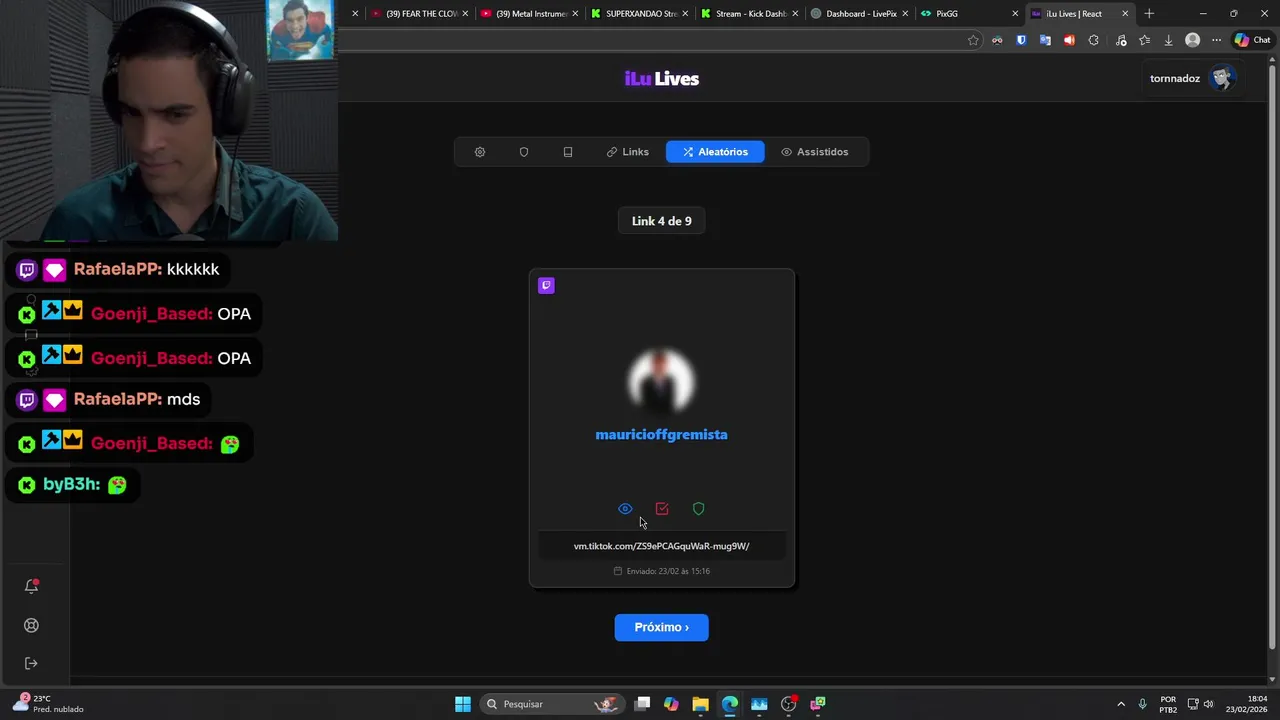Open the vm.tiktok.com link
The width and height of the screenshot is (1280, 720).
click(661, 546)
